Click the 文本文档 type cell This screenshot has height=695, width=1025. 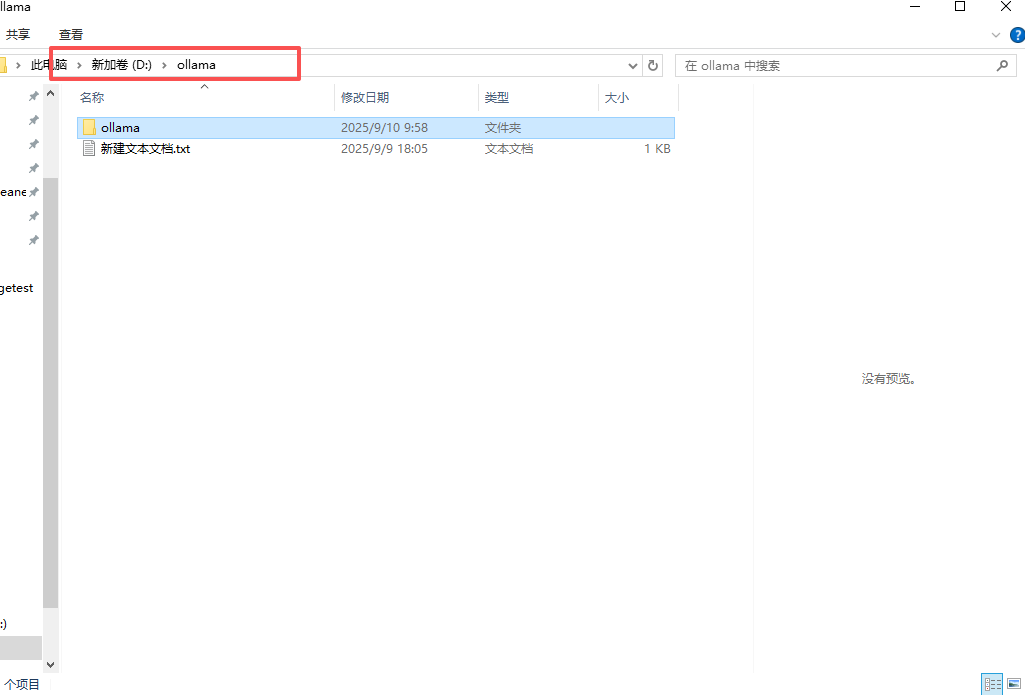tap(509, 148)
